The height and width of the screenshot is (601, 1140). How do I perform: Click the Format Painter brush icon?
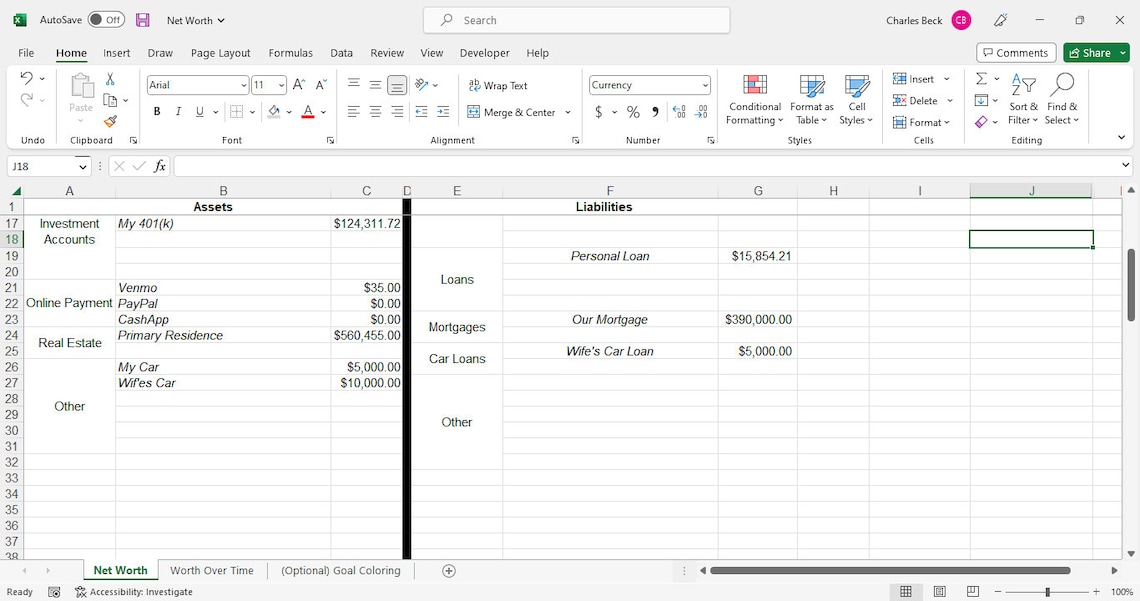pyautogui.click(x=111, y=121)
